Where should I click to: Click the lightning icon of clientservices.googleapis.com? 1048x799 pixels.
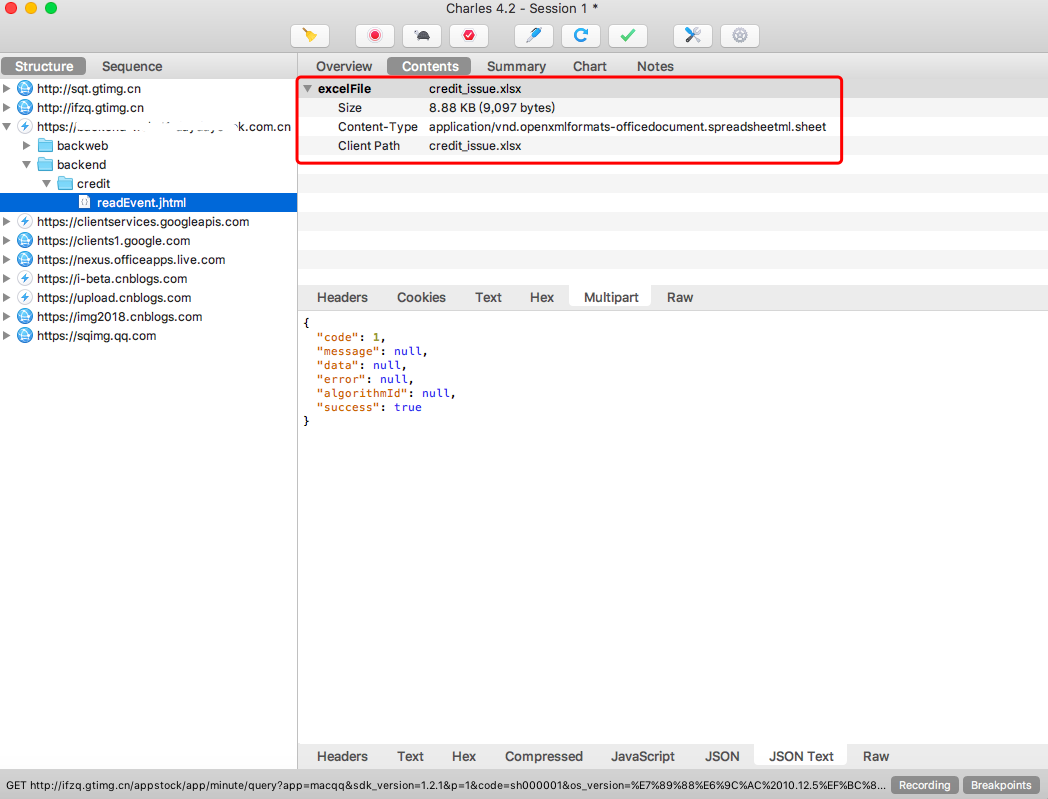(25, 221)
